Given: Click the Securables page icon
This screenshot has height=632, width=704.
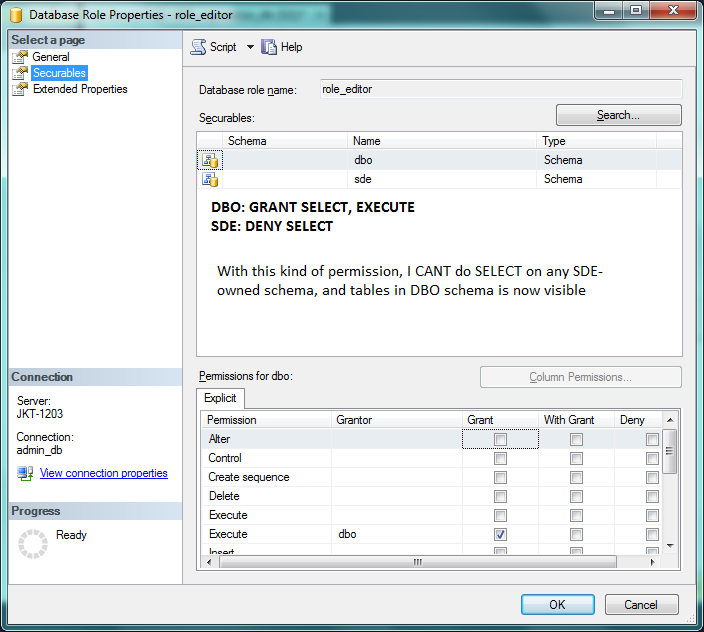Looking at the screenshot, I should pos(20,73).
